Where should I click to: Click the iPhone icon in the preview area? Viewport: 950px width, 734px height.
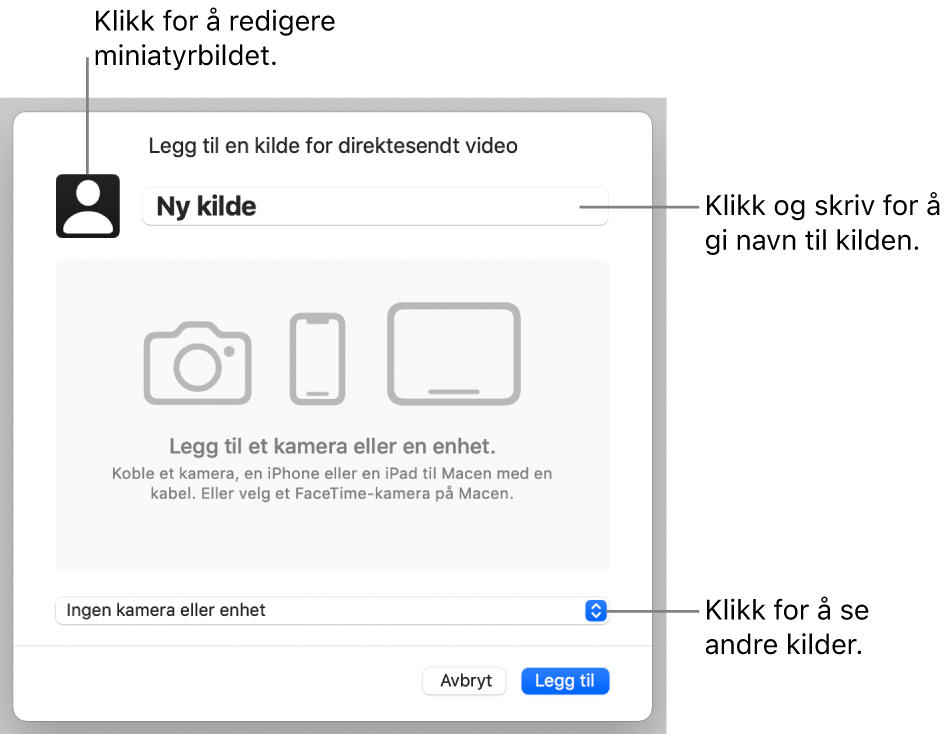tap(317, 359)
